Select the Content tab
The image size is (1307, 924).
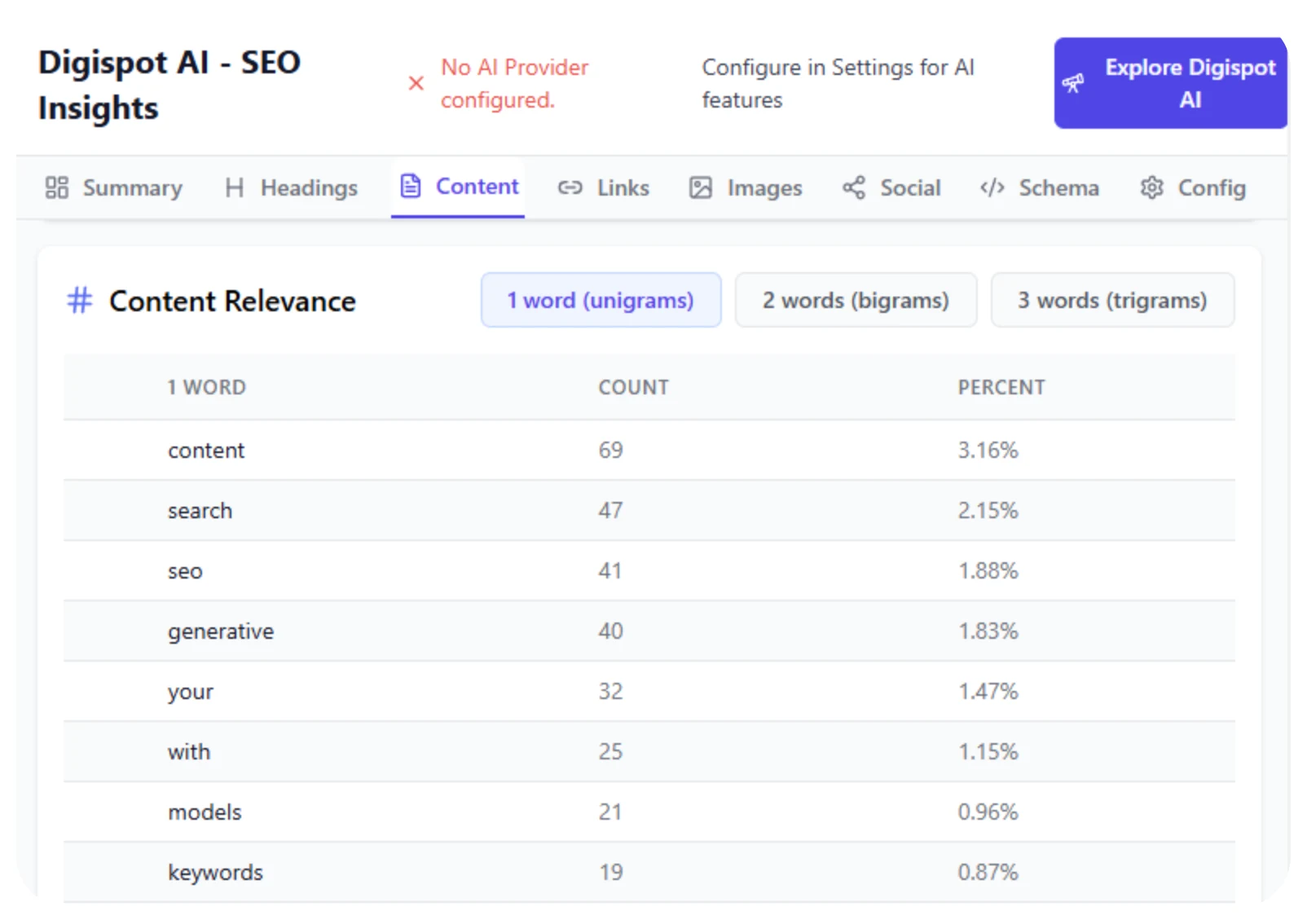(x=458, y=187)
